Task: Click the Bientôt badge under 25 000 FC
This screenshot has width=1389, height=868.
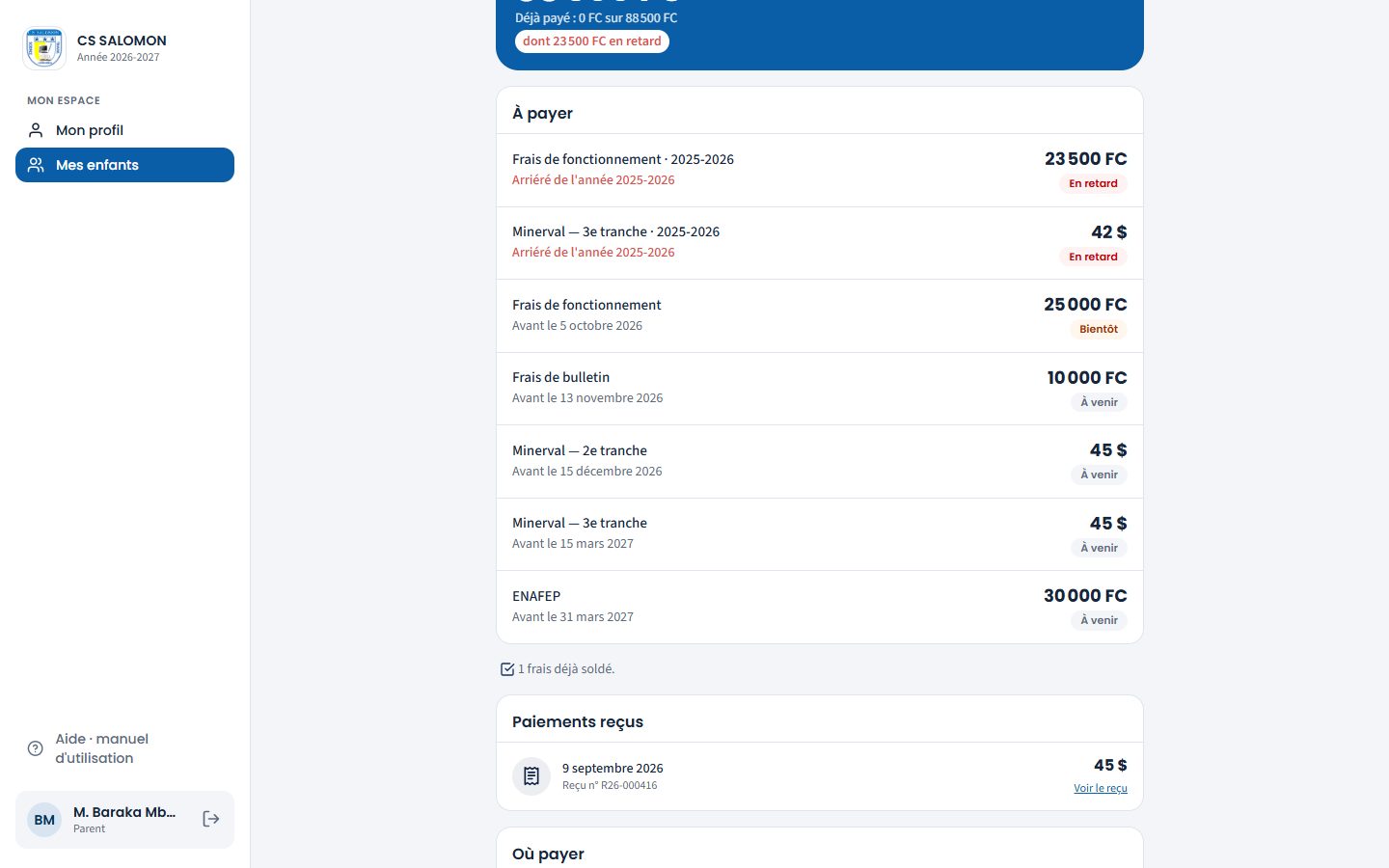Action: point(1099,329)
